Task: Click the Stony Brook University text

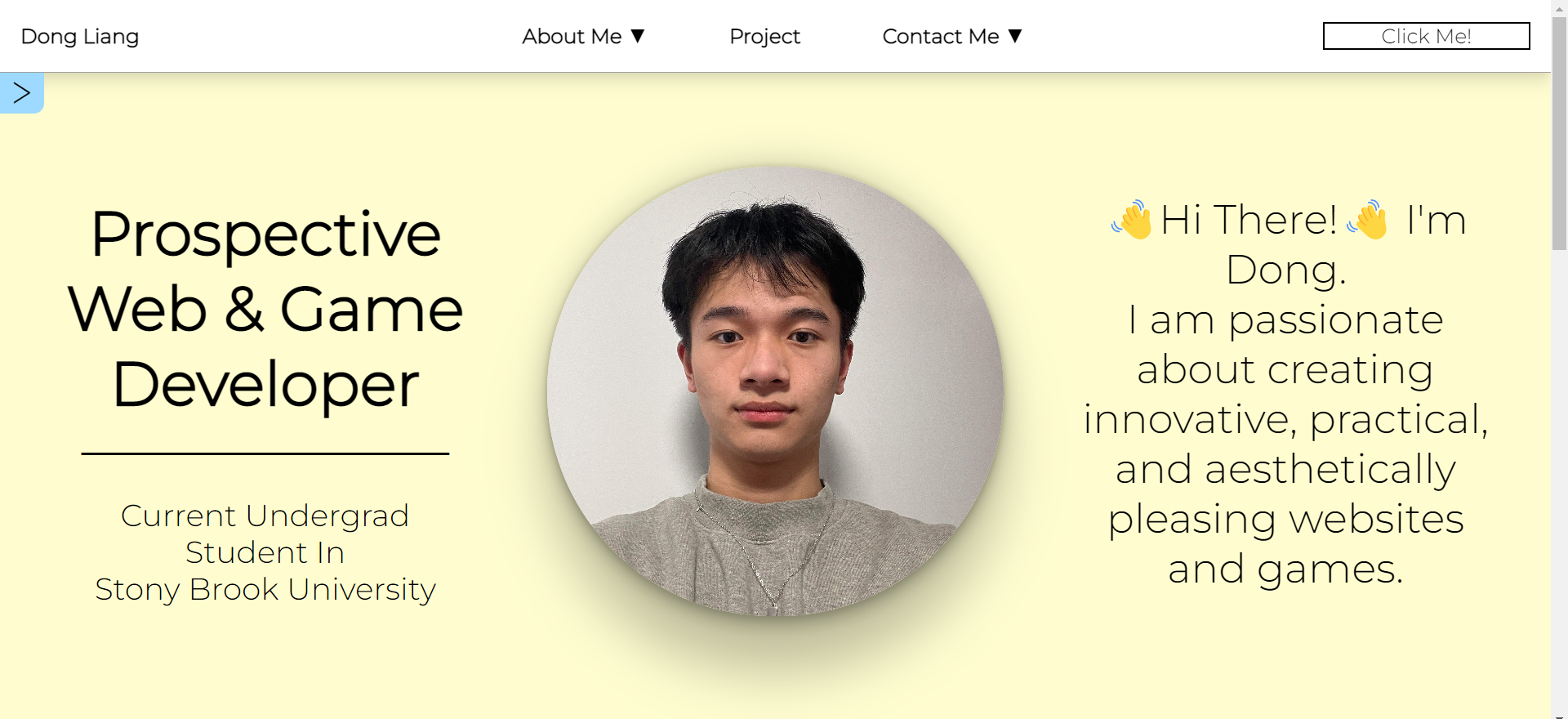Action: pos(265,589)
